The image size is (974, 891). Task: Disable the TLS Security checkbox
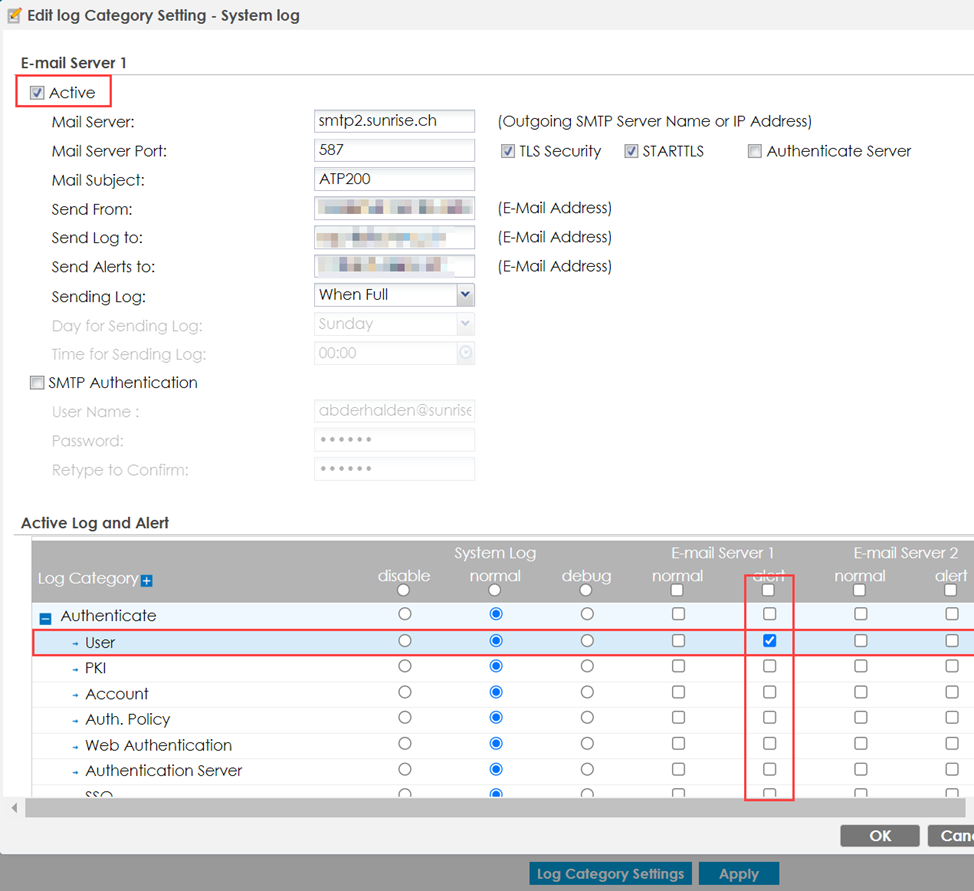click(x=508, y=152)
